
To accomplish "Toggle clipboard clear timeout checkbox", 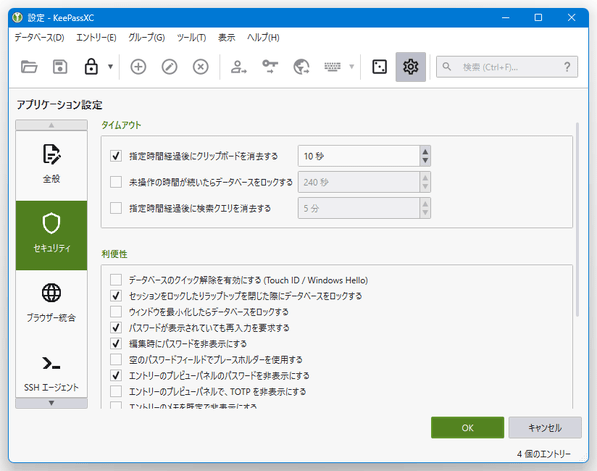I will 116,156.
